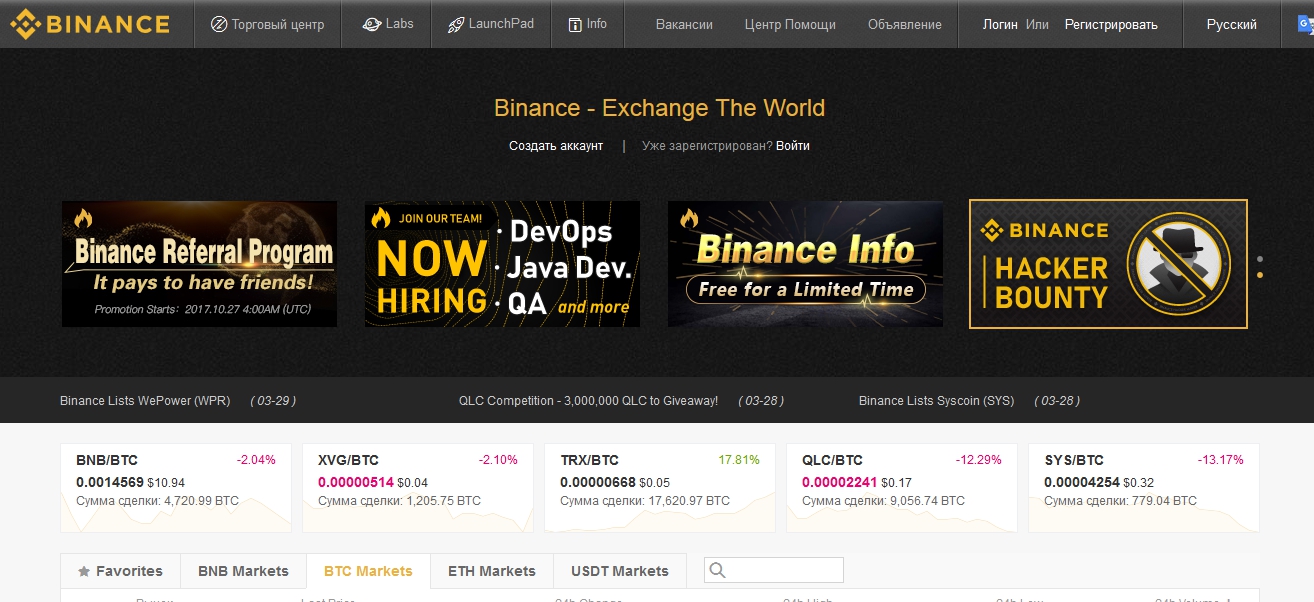Select first carousel dot indicator
This screenshot has height=602, width=1314.
click(1260, 259)
